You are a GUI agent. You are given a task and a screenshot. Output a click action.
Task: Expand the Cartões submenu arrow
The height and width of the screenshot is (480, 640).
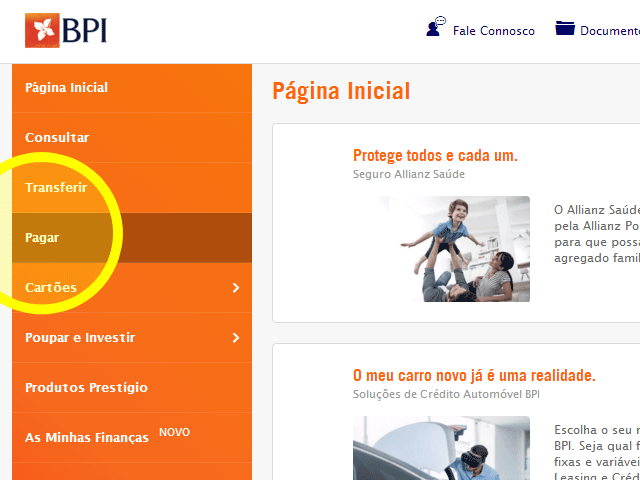[236, 288]
